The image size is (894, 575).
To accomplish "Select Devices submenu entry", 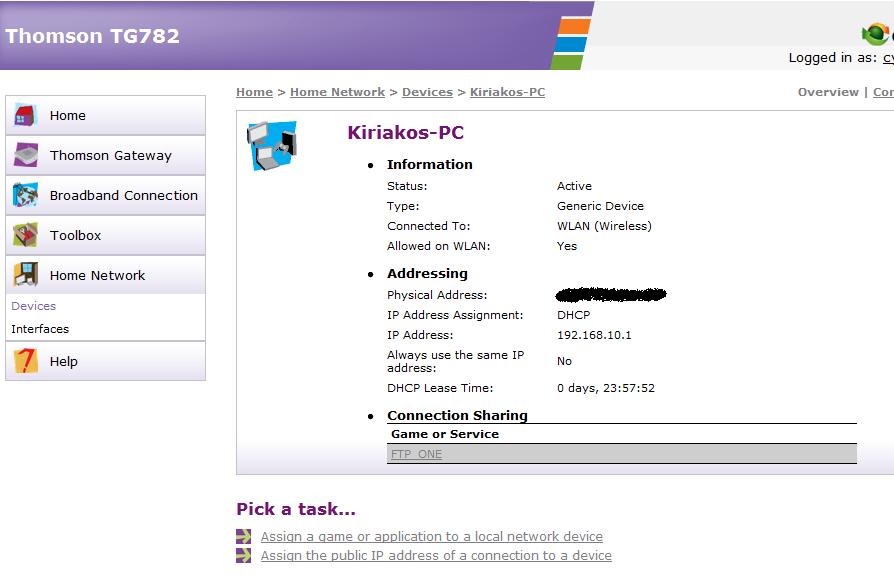I will [34, 306].
